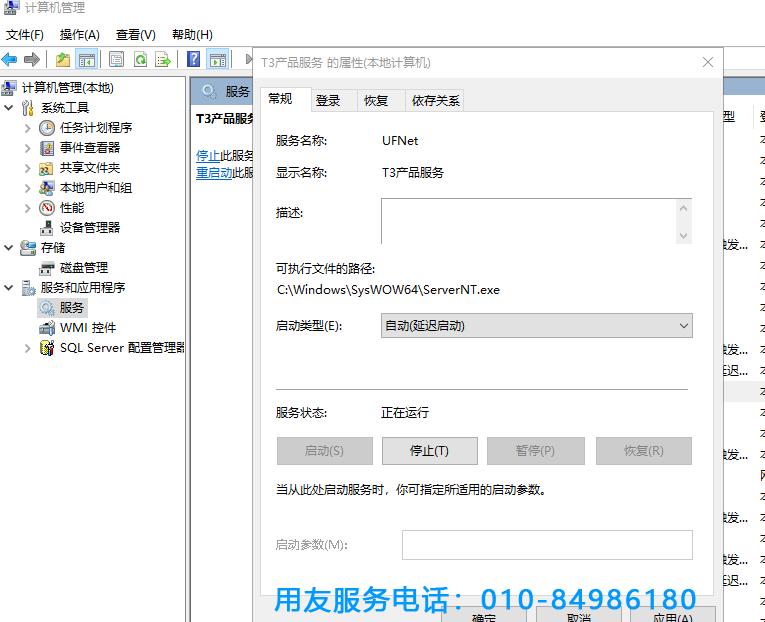Viewport: 765px width, 622px height.
Task: Click the Export List toolbar icon
Action: [163, 60]
